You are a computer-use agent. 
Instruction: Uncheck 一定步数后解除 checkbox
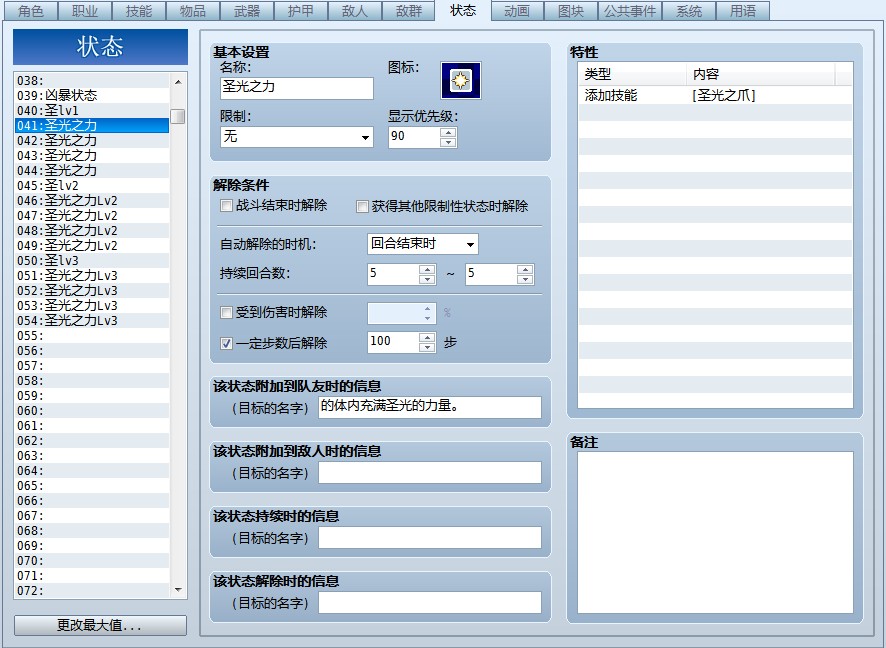[x=227, y=343]
